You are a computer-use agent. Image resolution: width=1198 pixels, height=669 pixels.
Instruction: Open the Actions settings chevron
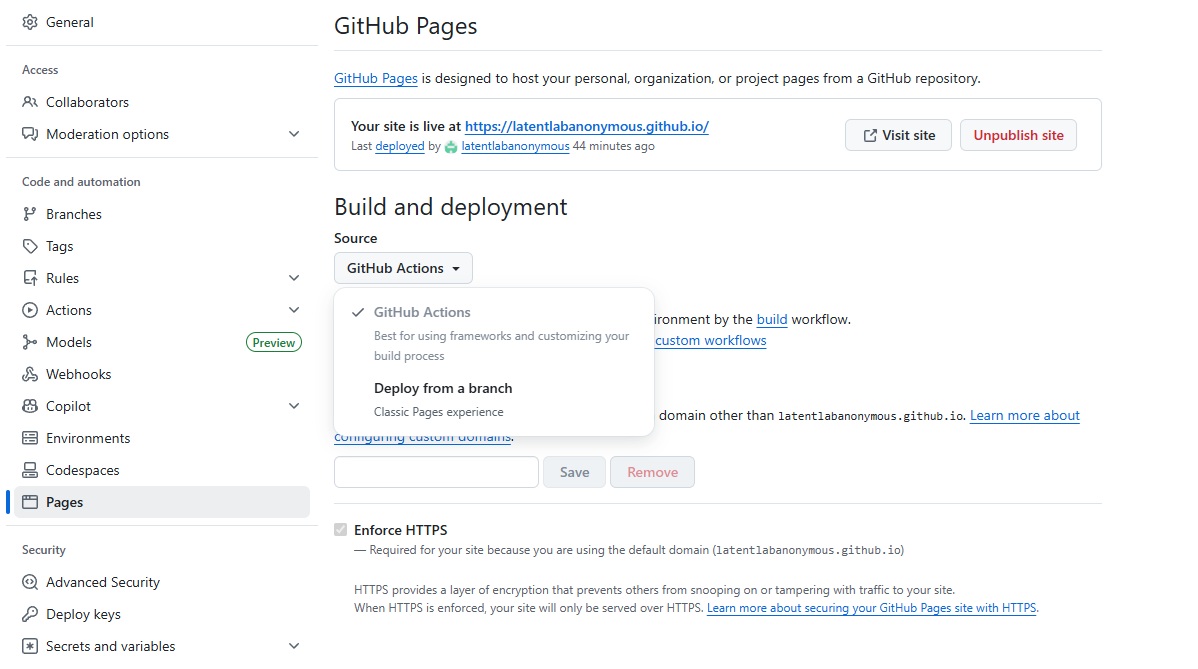pyautogui.click(x=294, y=309)
